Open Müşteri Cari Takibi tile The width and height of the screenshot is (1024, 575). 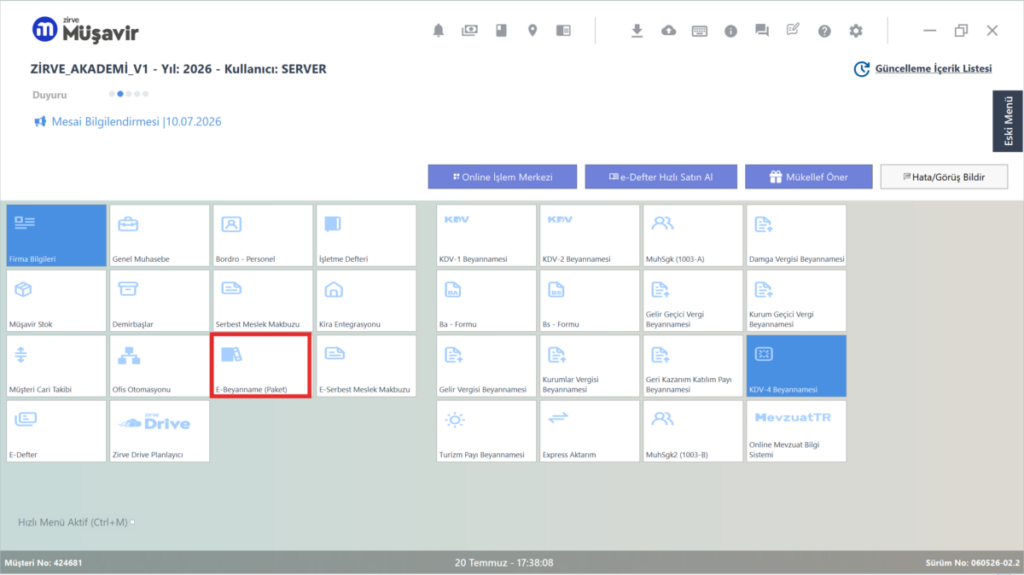pyautogui.click(x=56, y=366)
